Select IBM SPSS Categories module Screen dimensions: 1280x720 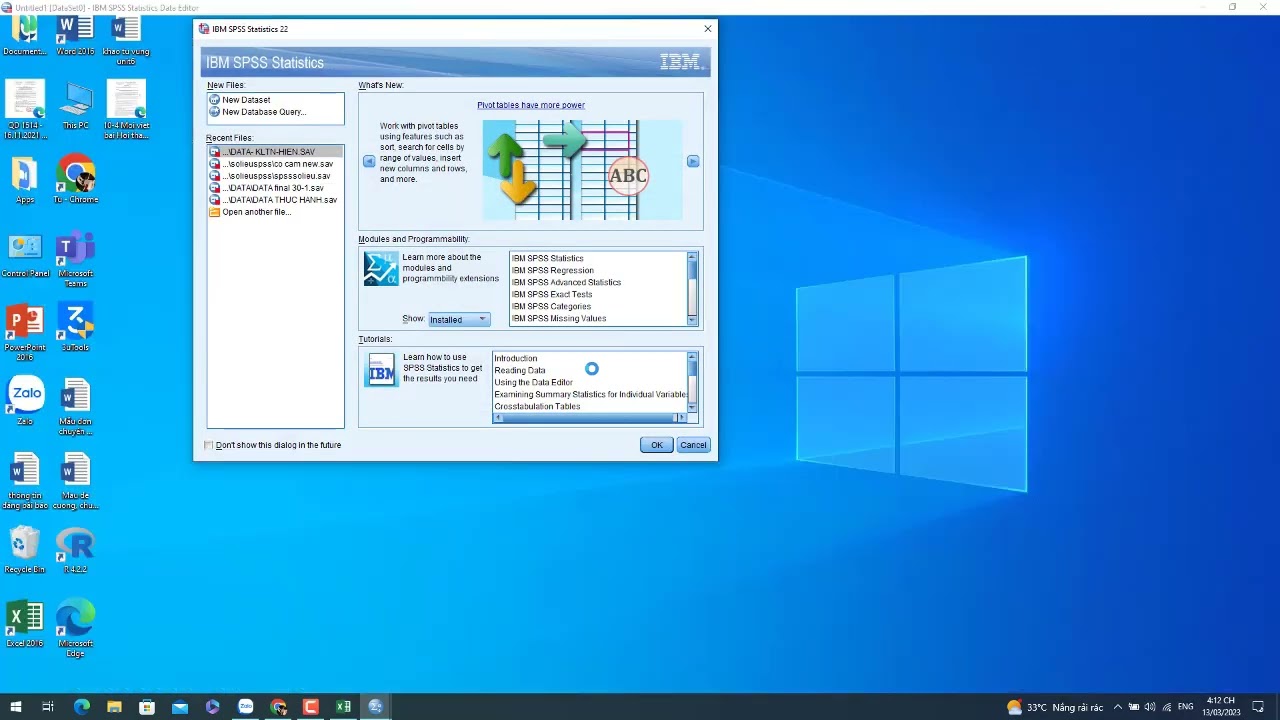(551, 306)
